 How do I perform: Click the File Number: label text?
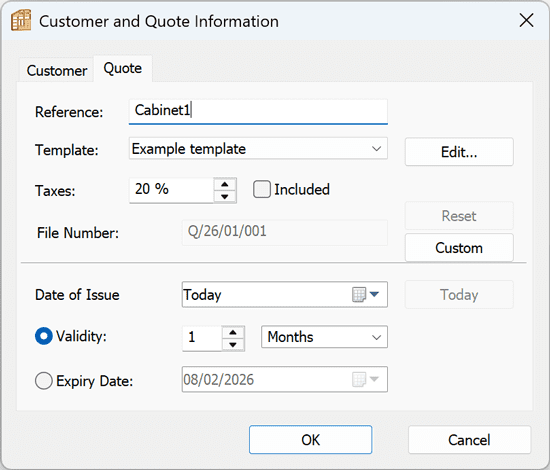[x=78, y=233]
